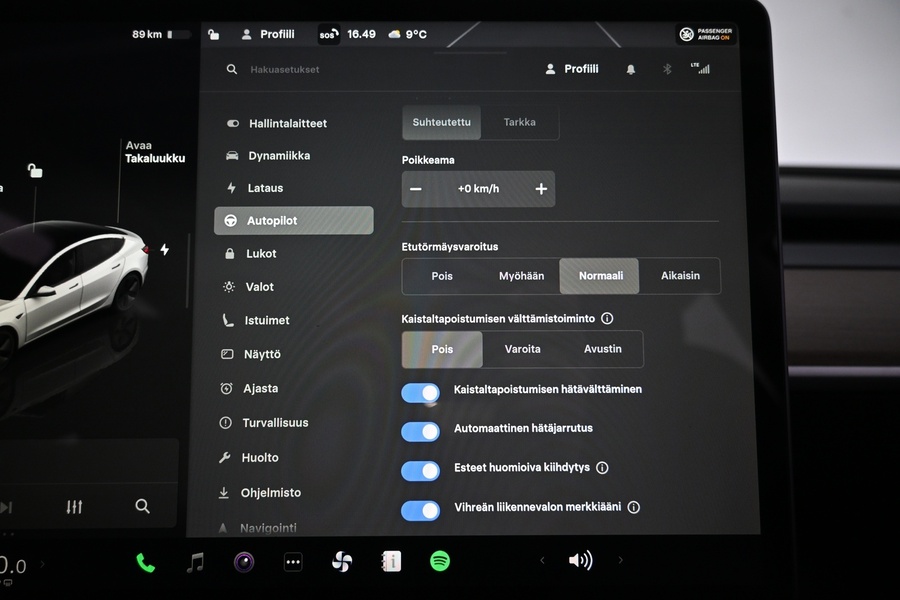This screenshot has height=600, width=900.
Task: Switch to the Tarkka tab
Action: point(520,122)
